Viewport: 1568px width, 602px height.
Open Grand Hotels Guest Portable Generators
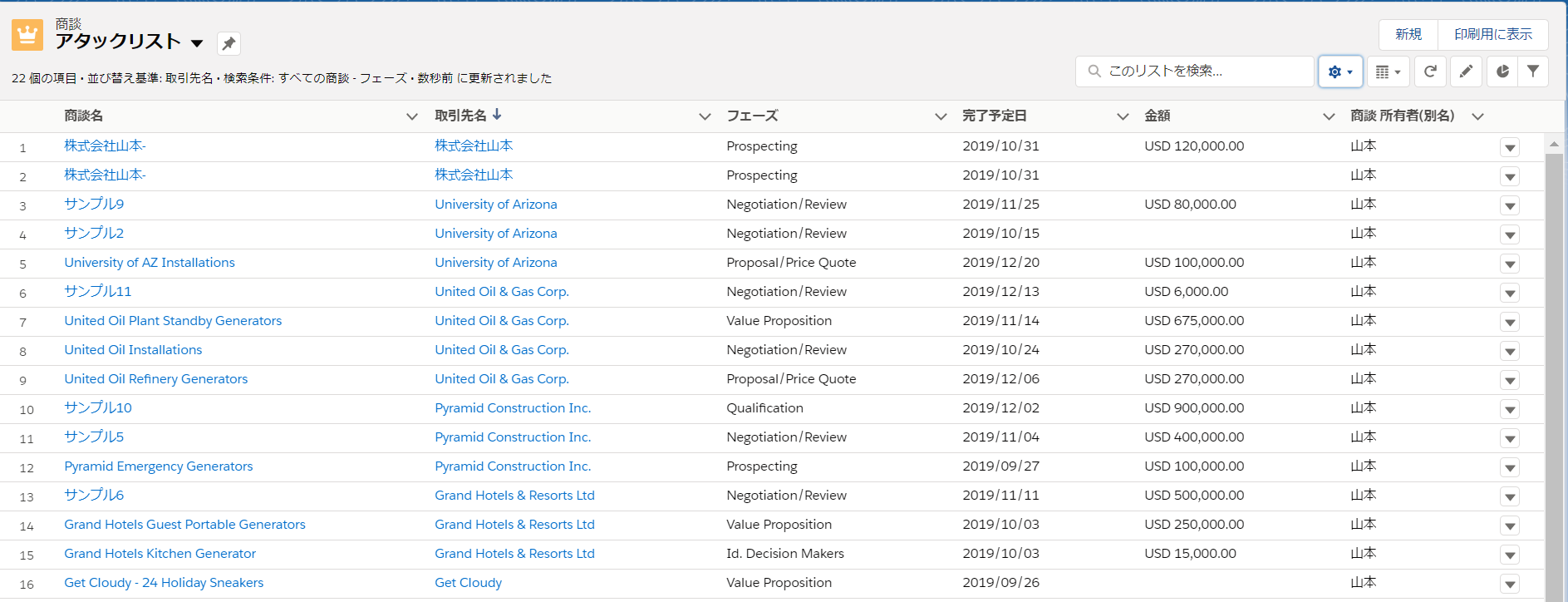coord(184,524)
